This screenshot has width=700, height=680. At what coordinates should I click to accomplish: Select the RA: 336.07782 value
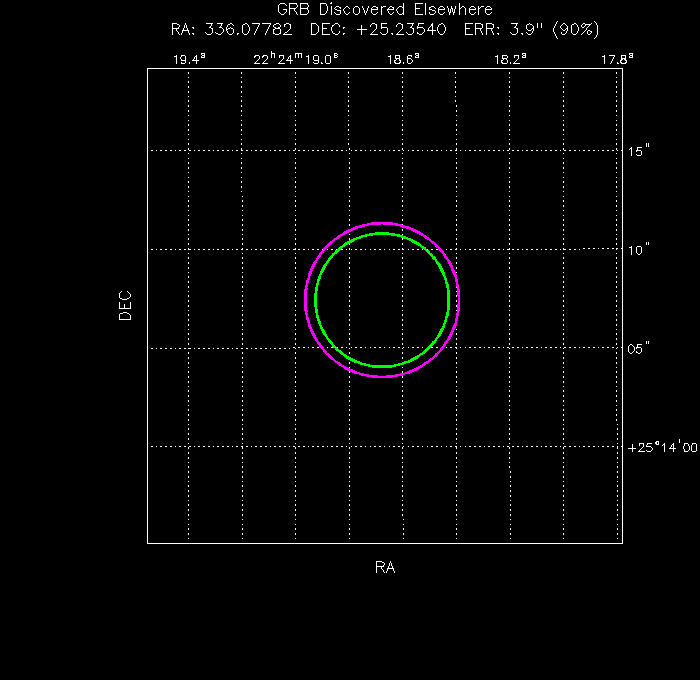231,30
